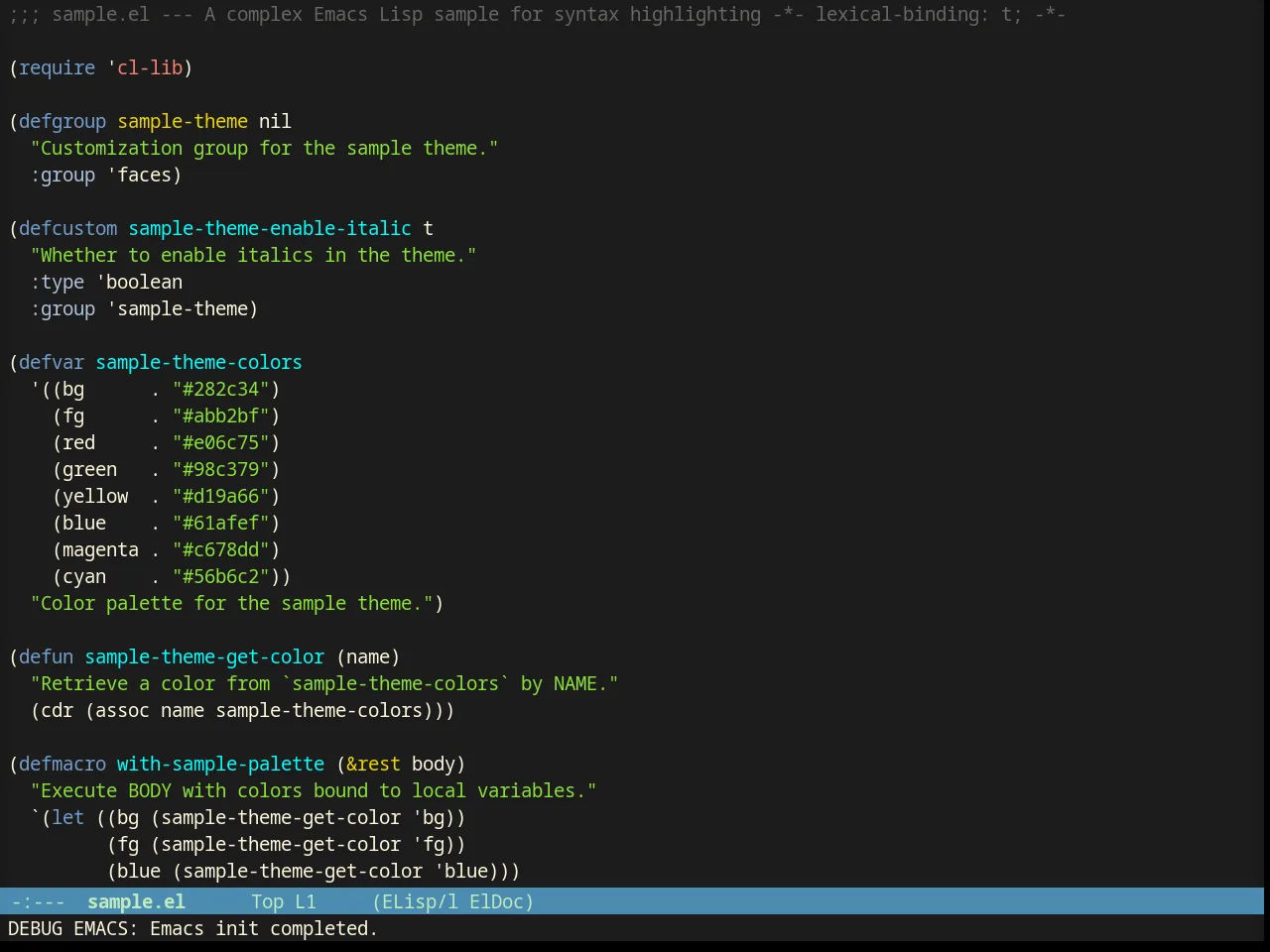The width and height of the screenshot is (1270, 952).
Task: Click the defmacro keyword
Action: (63, 764)
